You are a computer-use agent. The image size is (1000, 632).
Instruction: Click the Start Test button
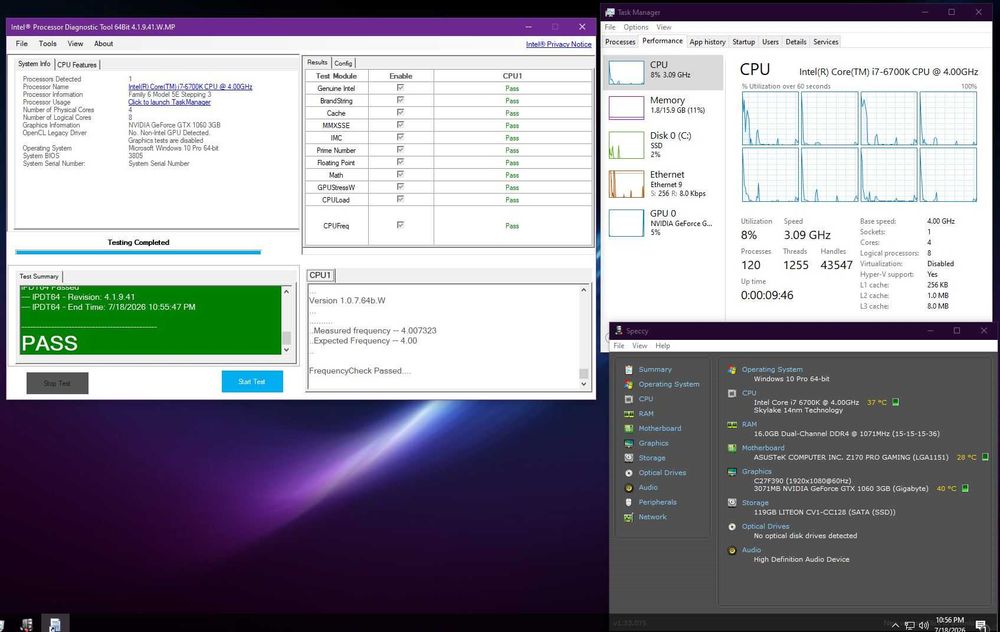click(x=252, y=381)
